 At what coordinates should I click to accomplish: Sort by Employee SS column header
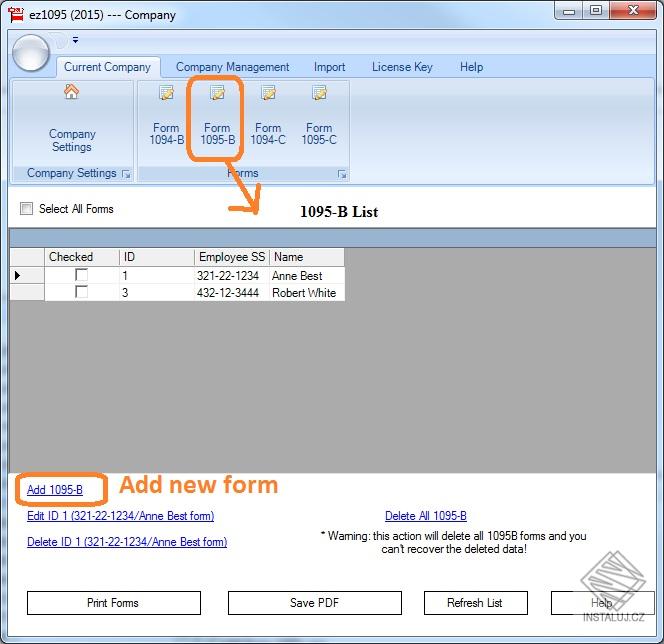click(232, 257)
